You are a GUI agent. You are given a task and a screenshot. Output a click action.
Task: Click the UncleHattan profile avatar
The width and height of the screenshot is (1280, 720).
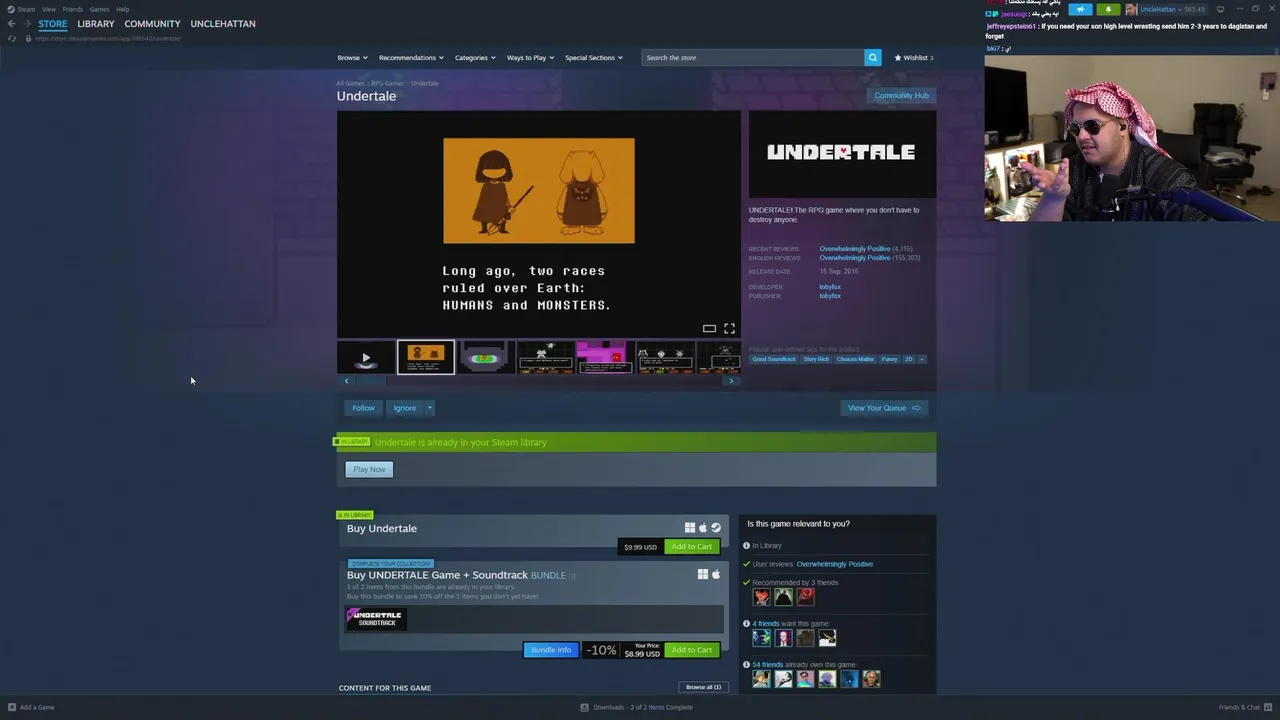1131,9
